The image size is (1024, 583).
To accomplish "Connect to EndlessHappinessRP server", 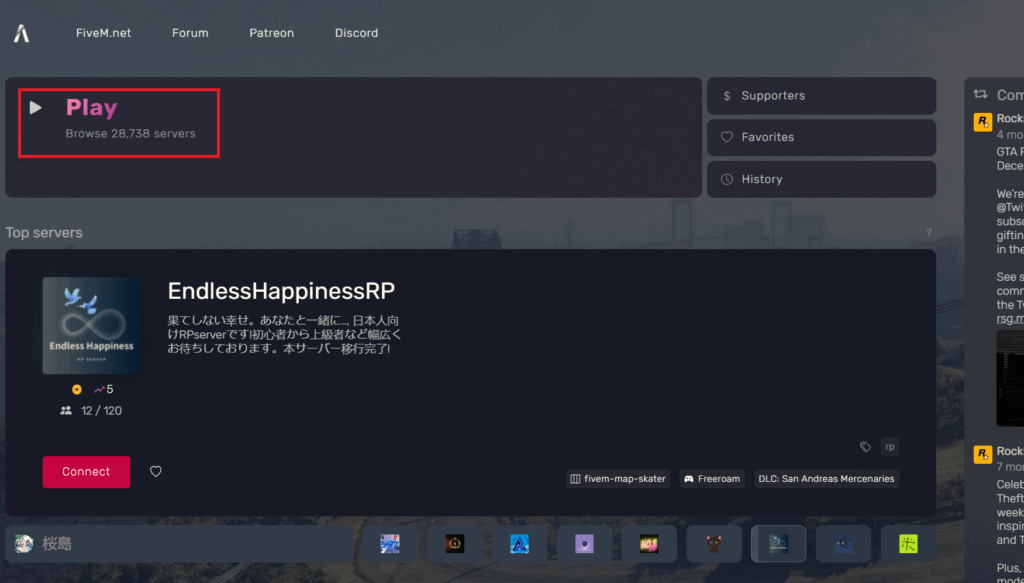I will pos(86,472).
